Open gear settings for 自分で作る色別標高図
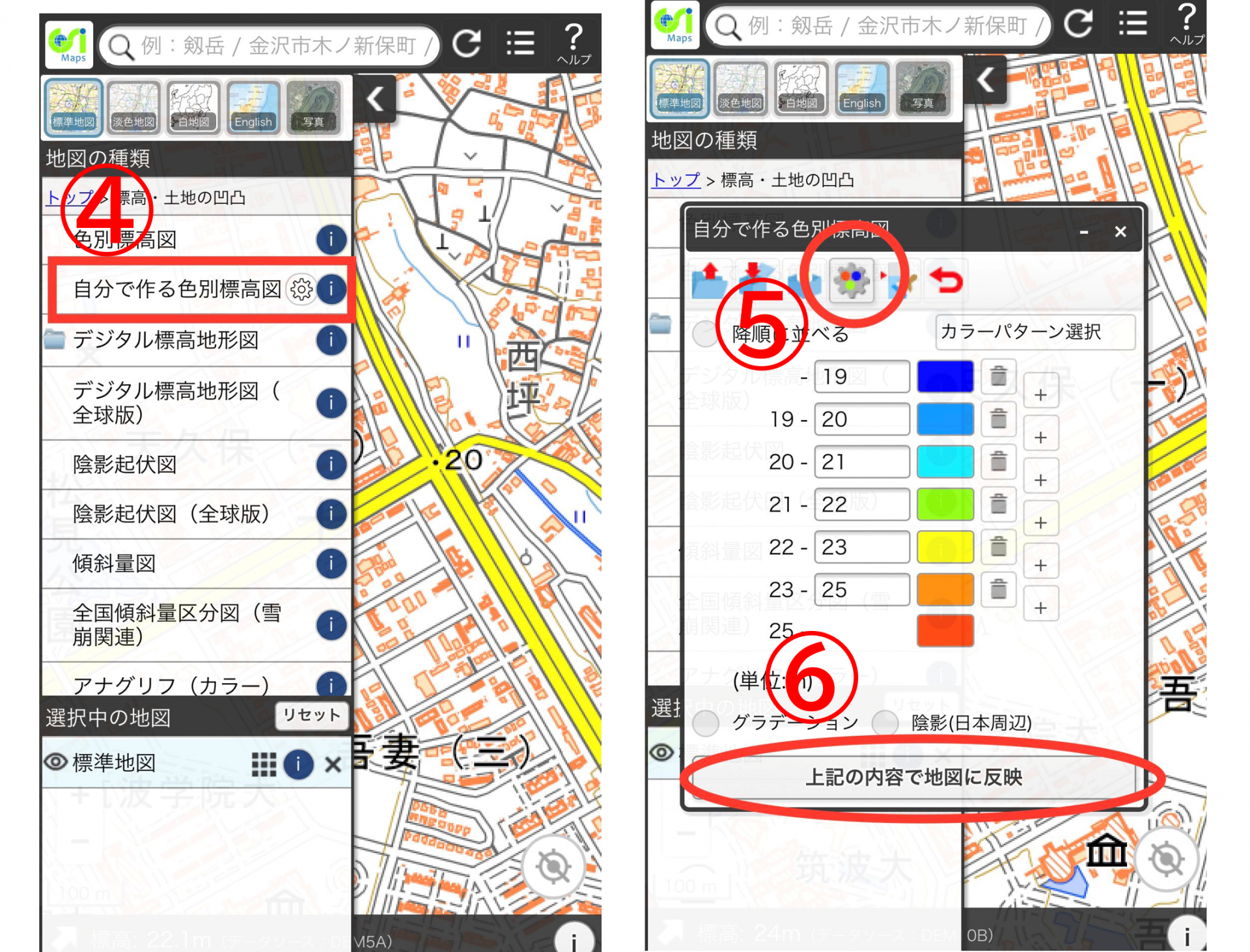1250x952 pixels. (x=301, y=289)
